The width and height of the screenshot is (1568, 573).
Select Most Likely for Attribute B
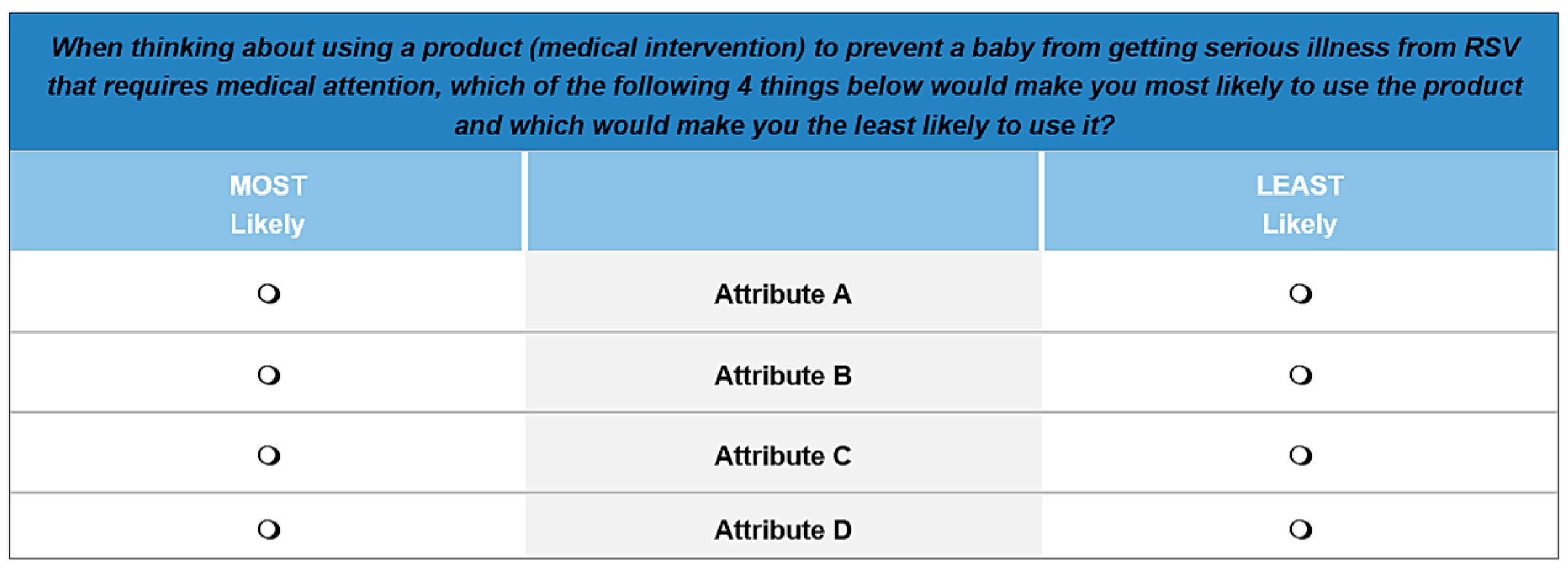(x=269, y=375)
